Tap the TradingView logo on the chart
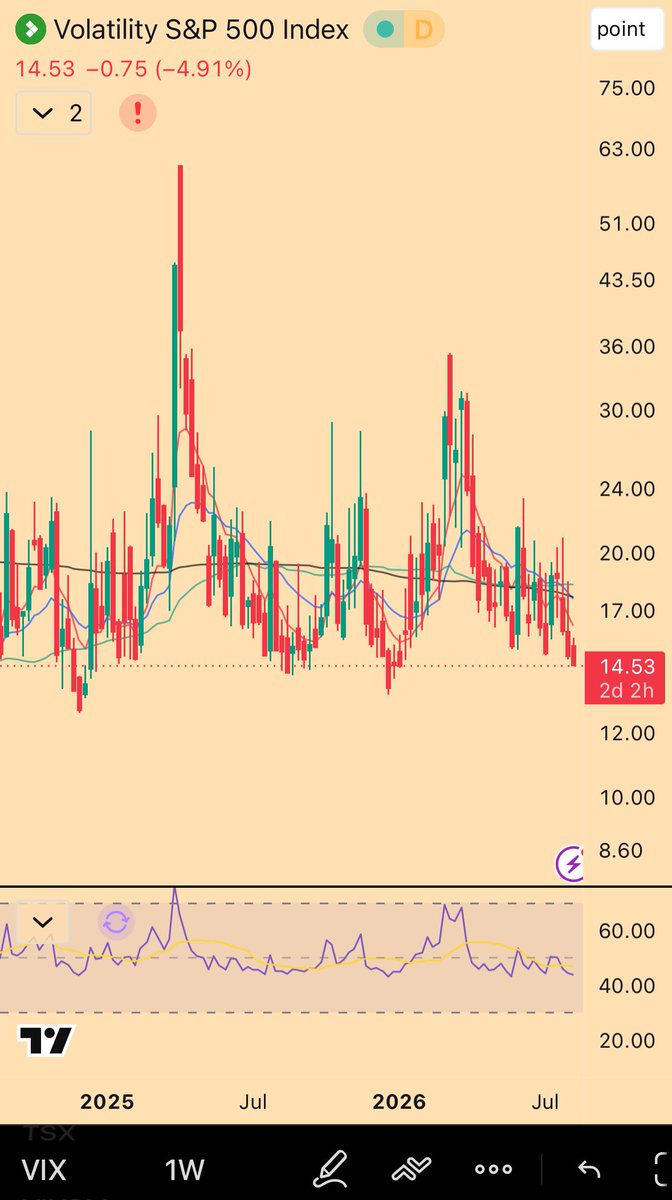This screenshot has height=1200, width=672. [46, 1041]
